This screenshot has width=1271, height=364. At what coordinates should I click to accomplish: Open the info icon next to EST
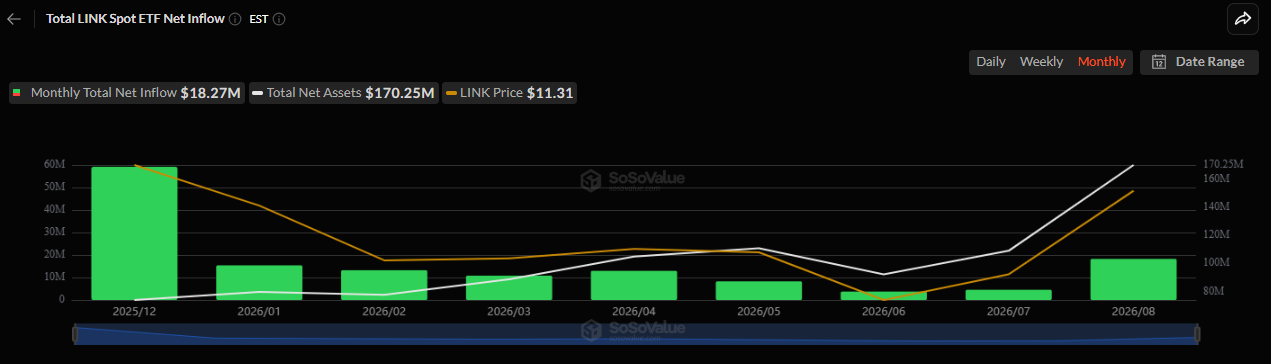[x=279, y=19]
